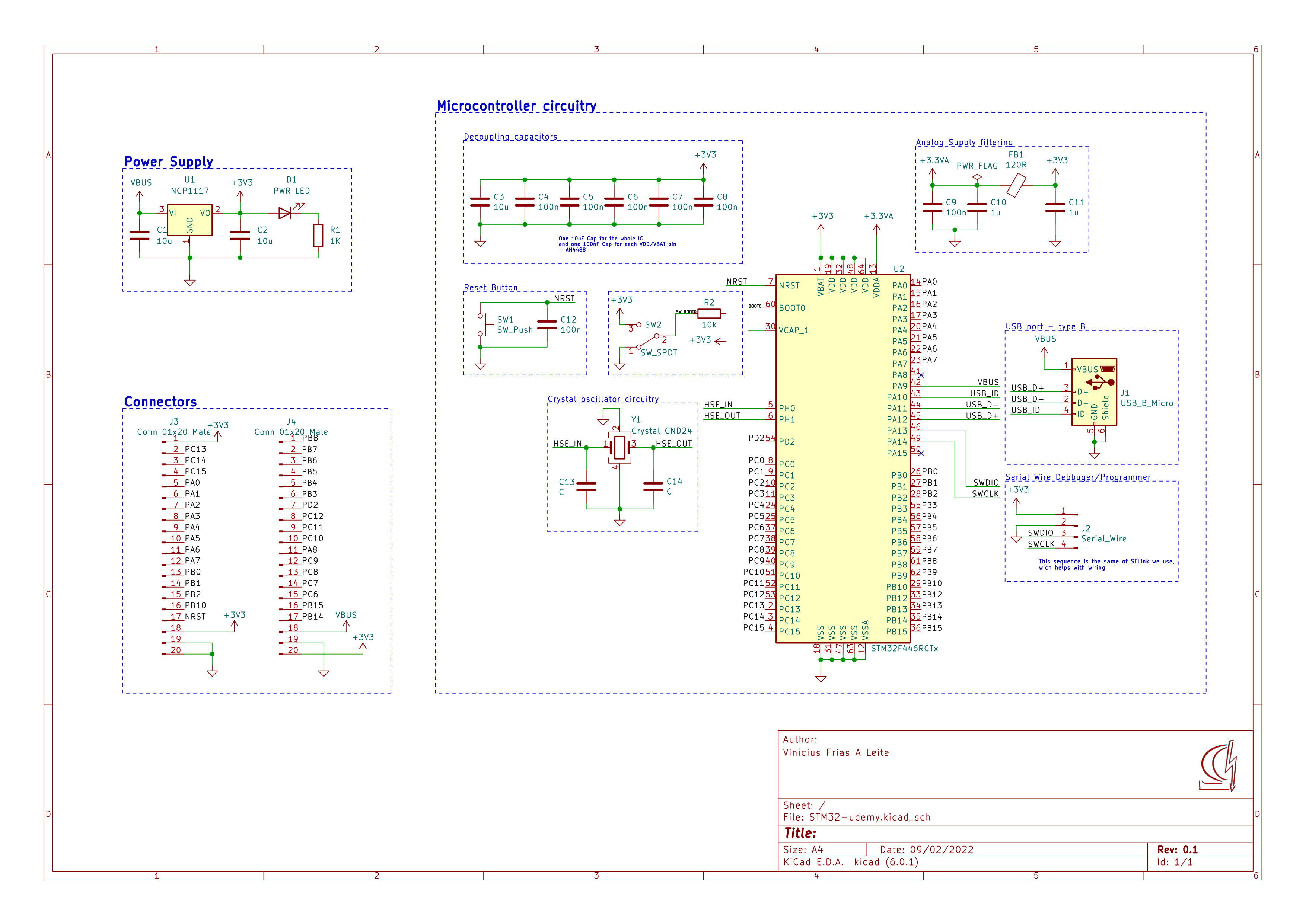Click the "Sheet: /" field

pos(803,805)
